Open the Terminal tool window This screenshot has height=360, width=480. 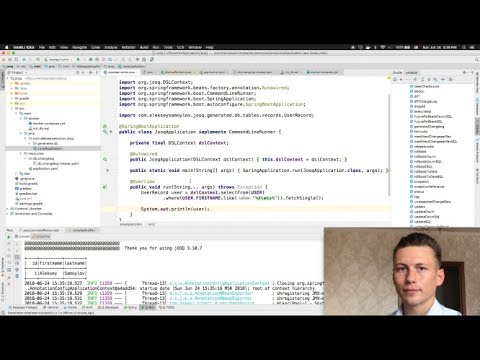pyautogui.click(x=51, y=307)
